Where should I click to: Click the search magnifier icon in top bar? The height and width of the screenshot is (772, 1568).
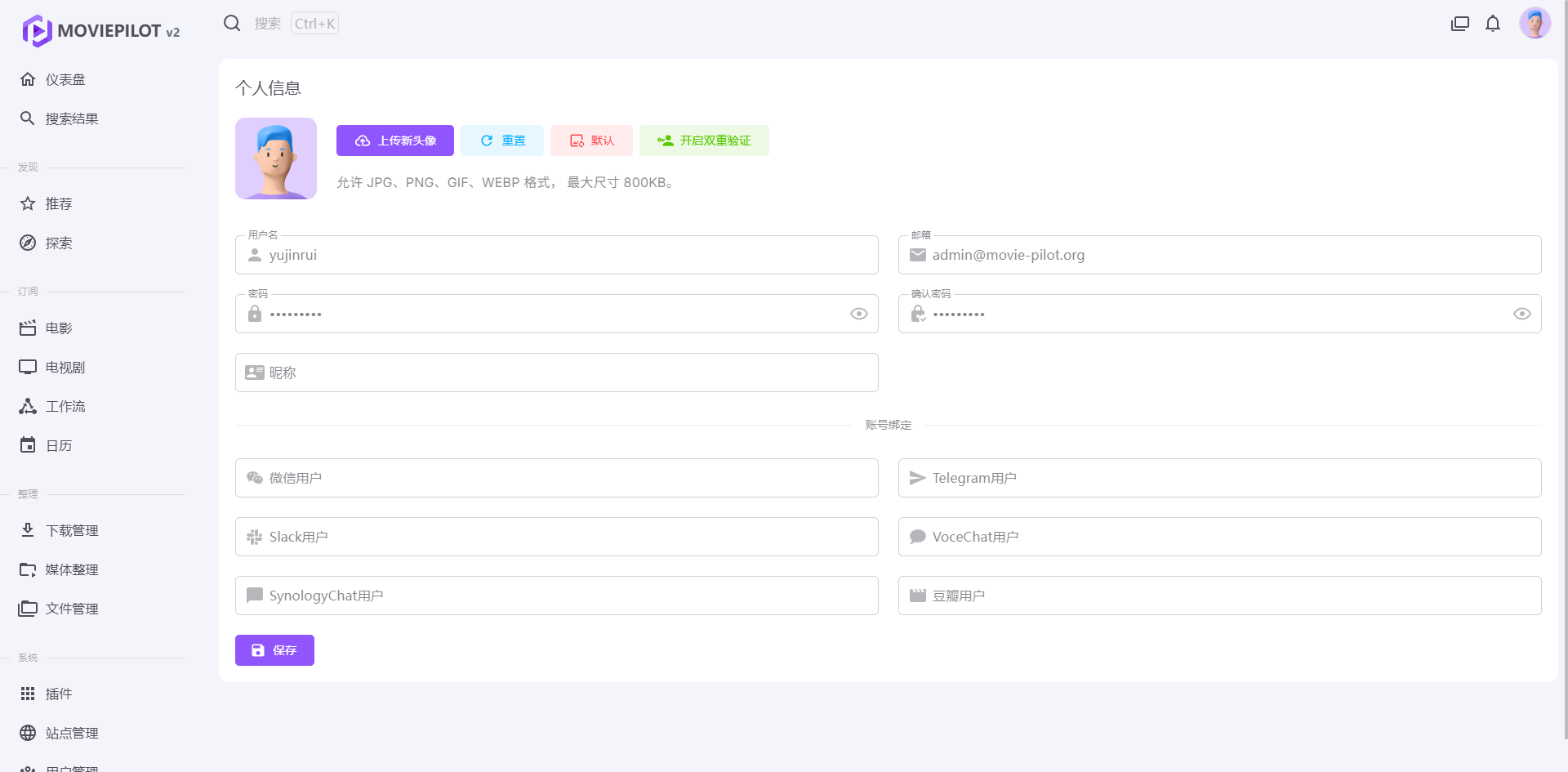pyautogui.click(x=232, y=23)
